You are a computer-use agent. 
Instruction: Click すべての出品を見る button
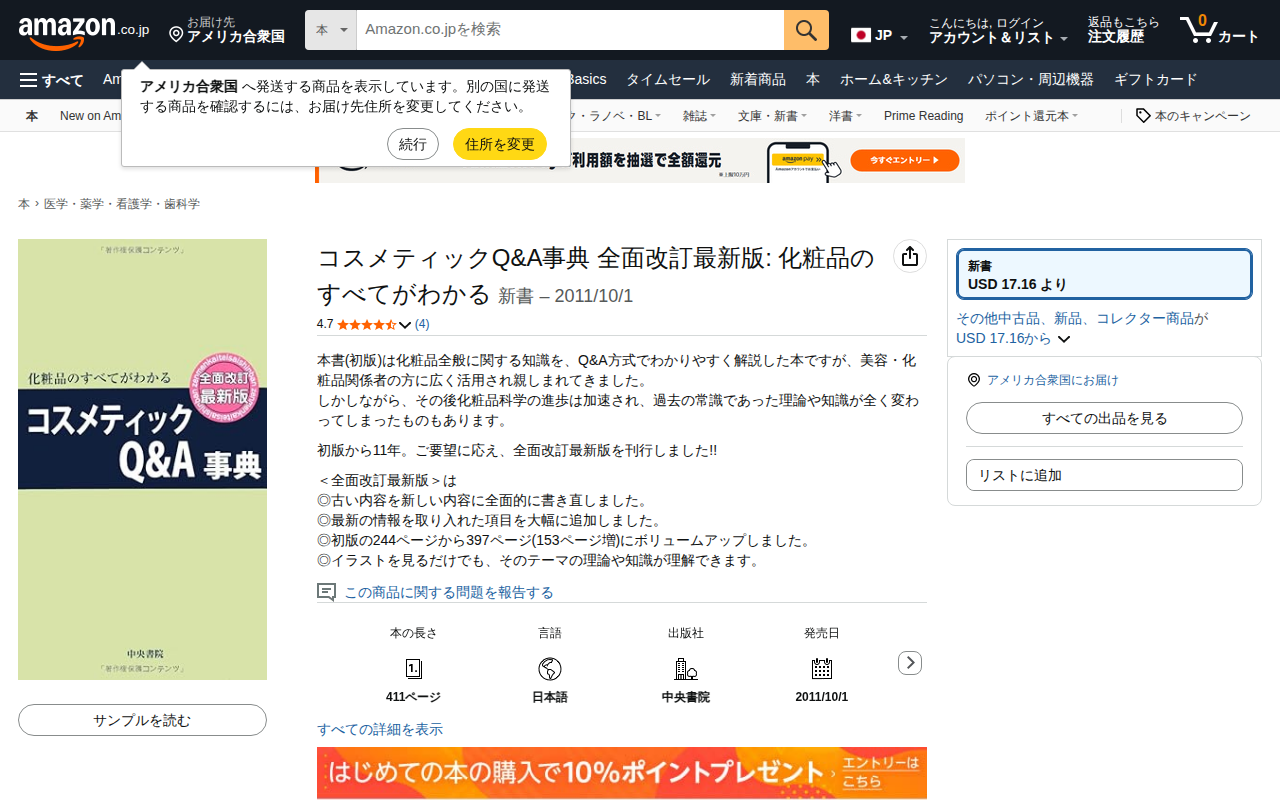1104,418
